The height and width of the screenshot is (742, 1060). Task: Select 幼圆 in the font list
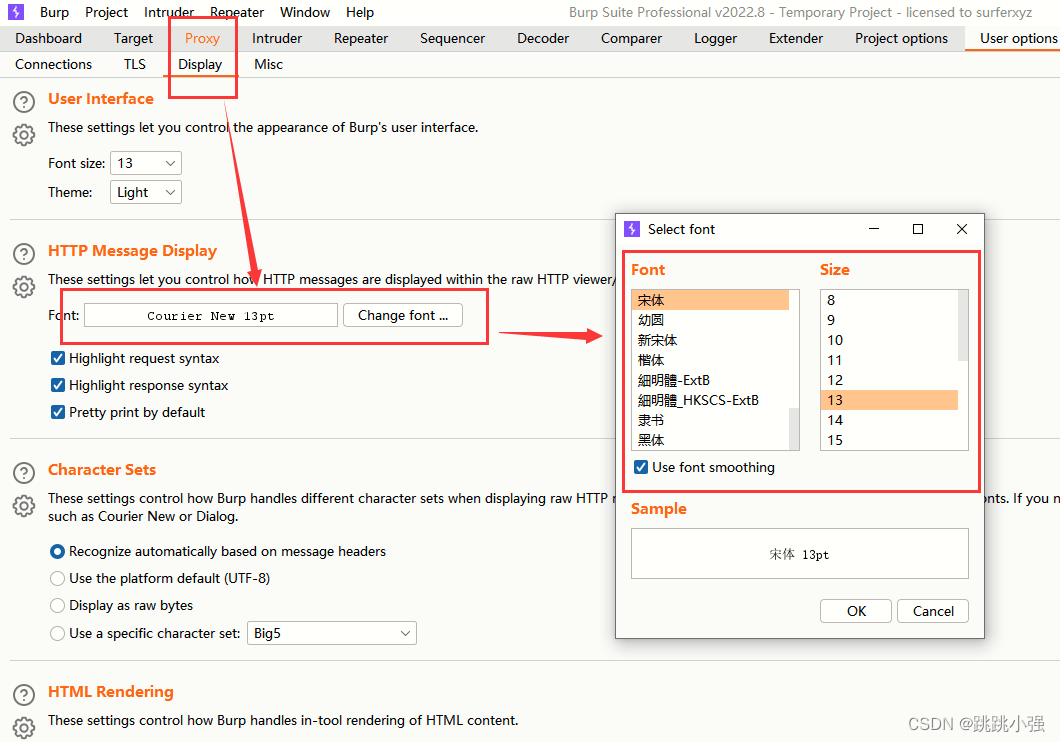[x=710, y=320]
